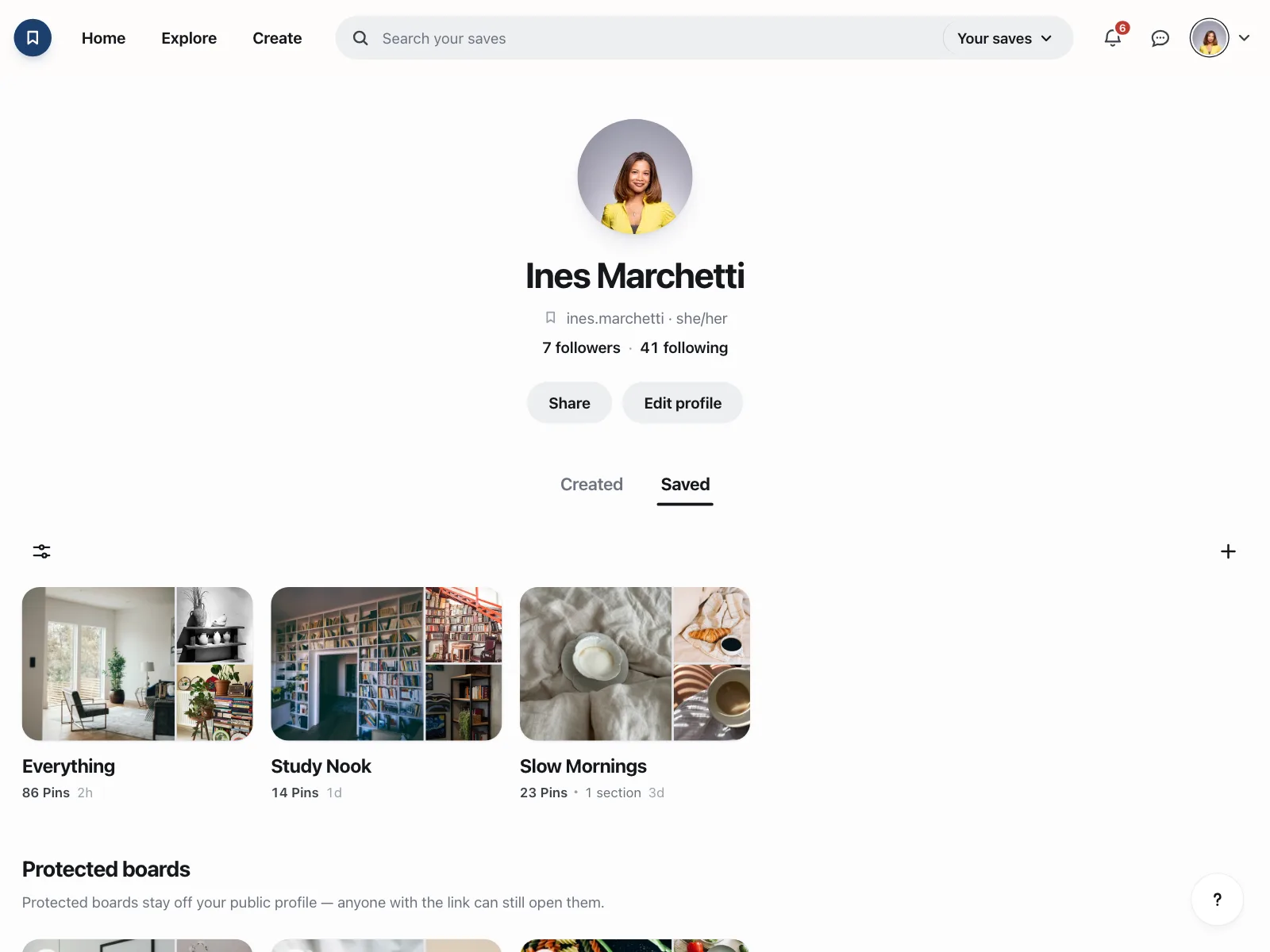
Task: Click the Study Nook board title
Action: tap(321, 766)
